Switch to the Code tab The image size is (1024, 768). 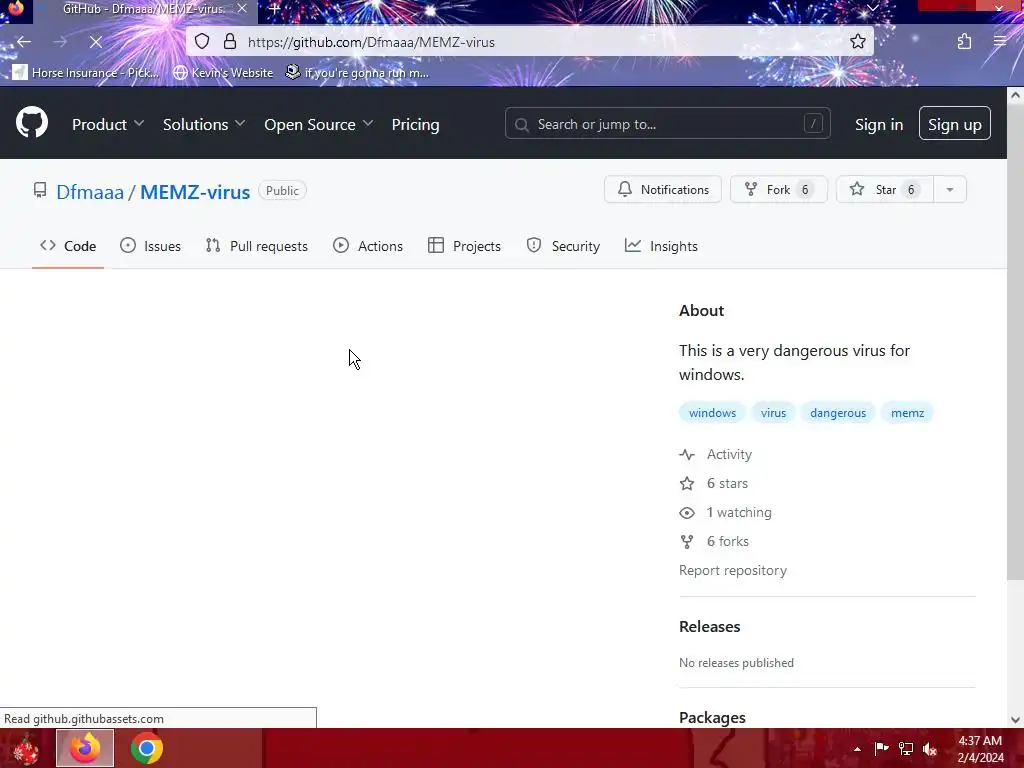(68, 246)
